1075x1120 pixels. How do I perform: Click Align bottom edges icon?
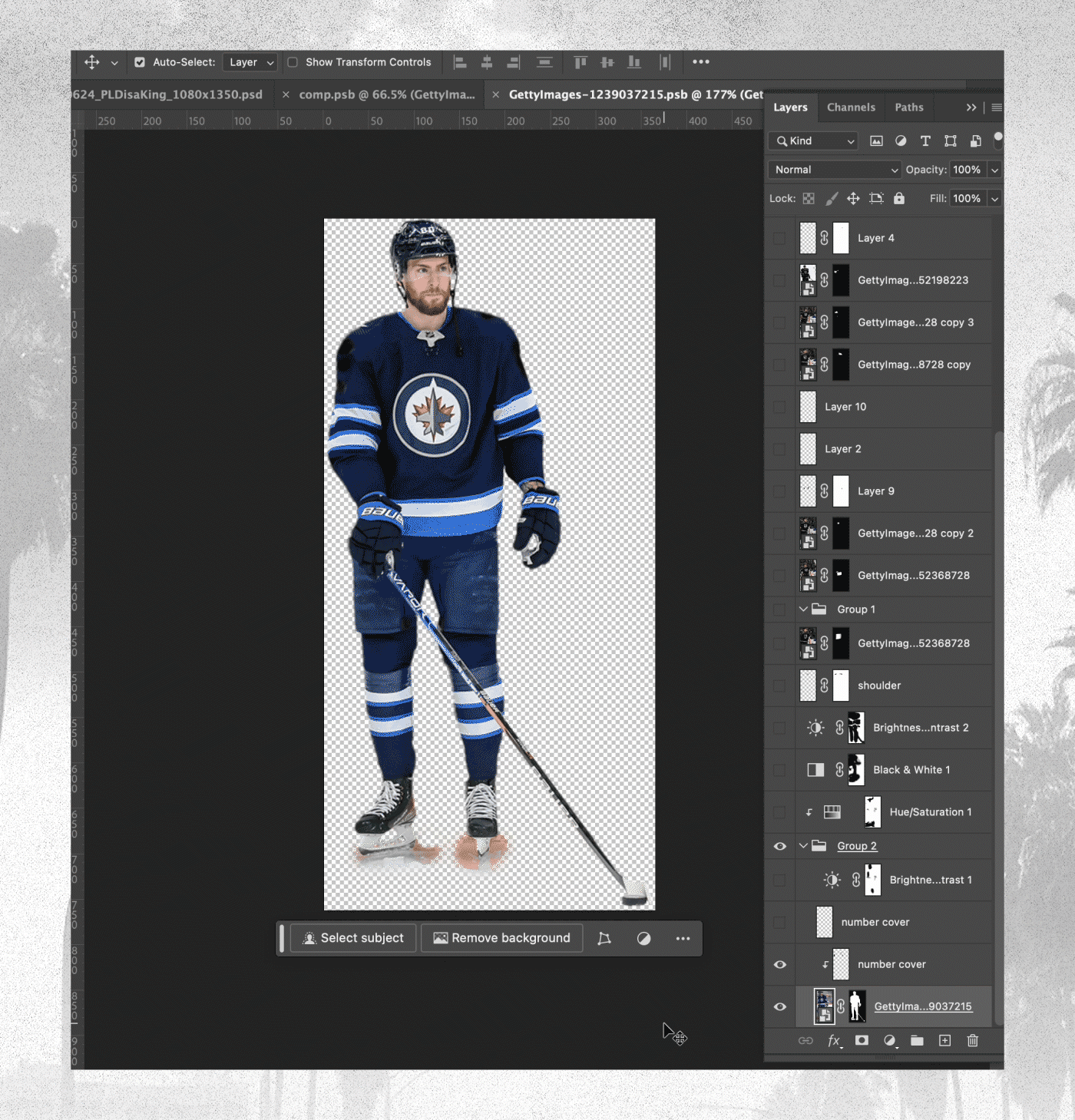(634, 62)
